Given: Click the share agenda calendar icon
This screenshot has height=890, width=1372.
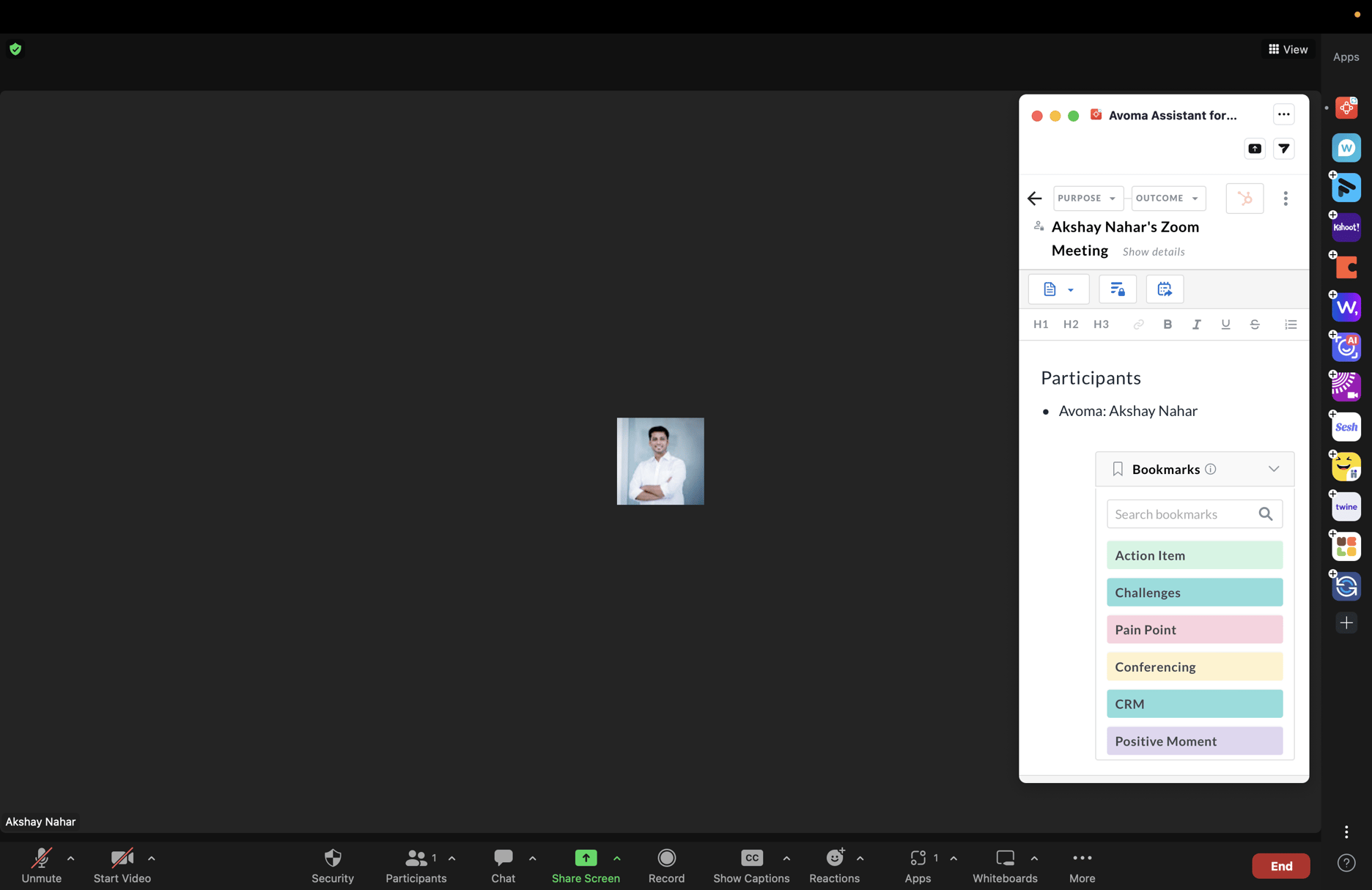Looking at the screenshot, I should [1164, 289].
